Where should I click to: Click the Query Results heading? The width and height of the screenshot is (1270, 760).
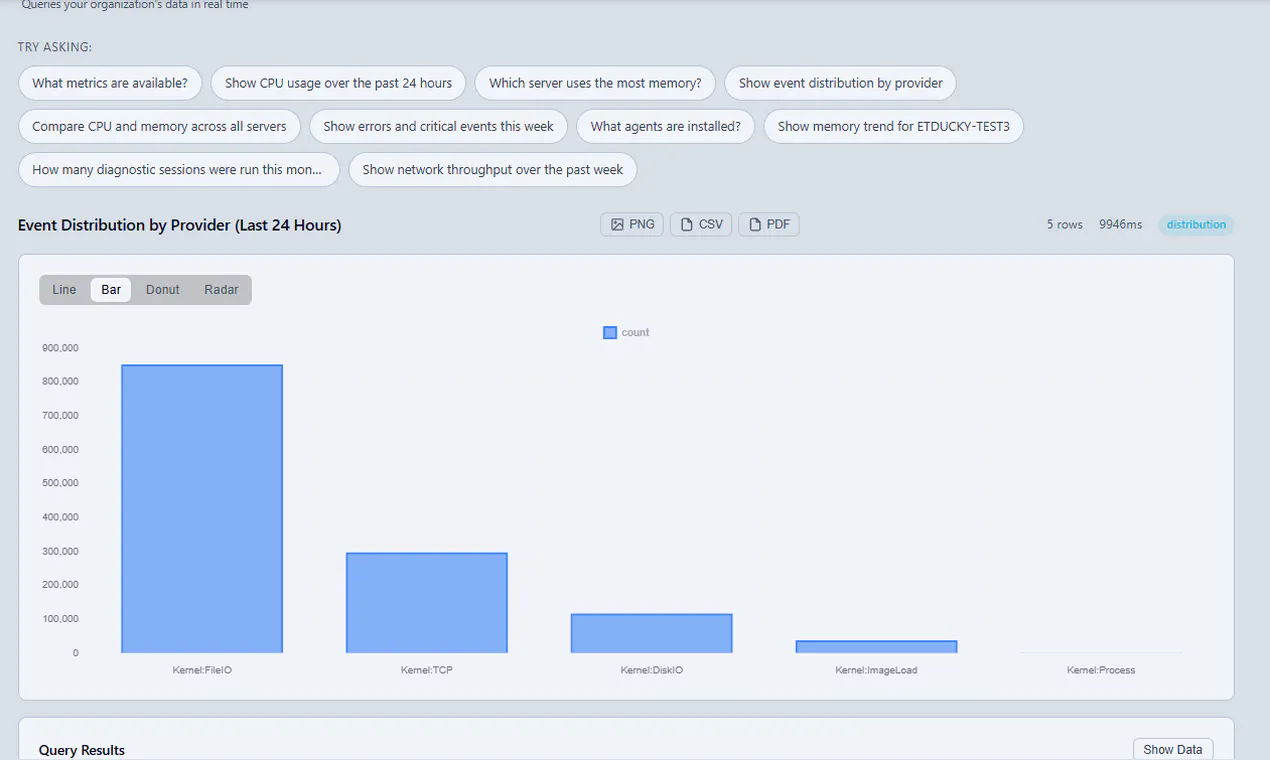[x=82, y=750]
